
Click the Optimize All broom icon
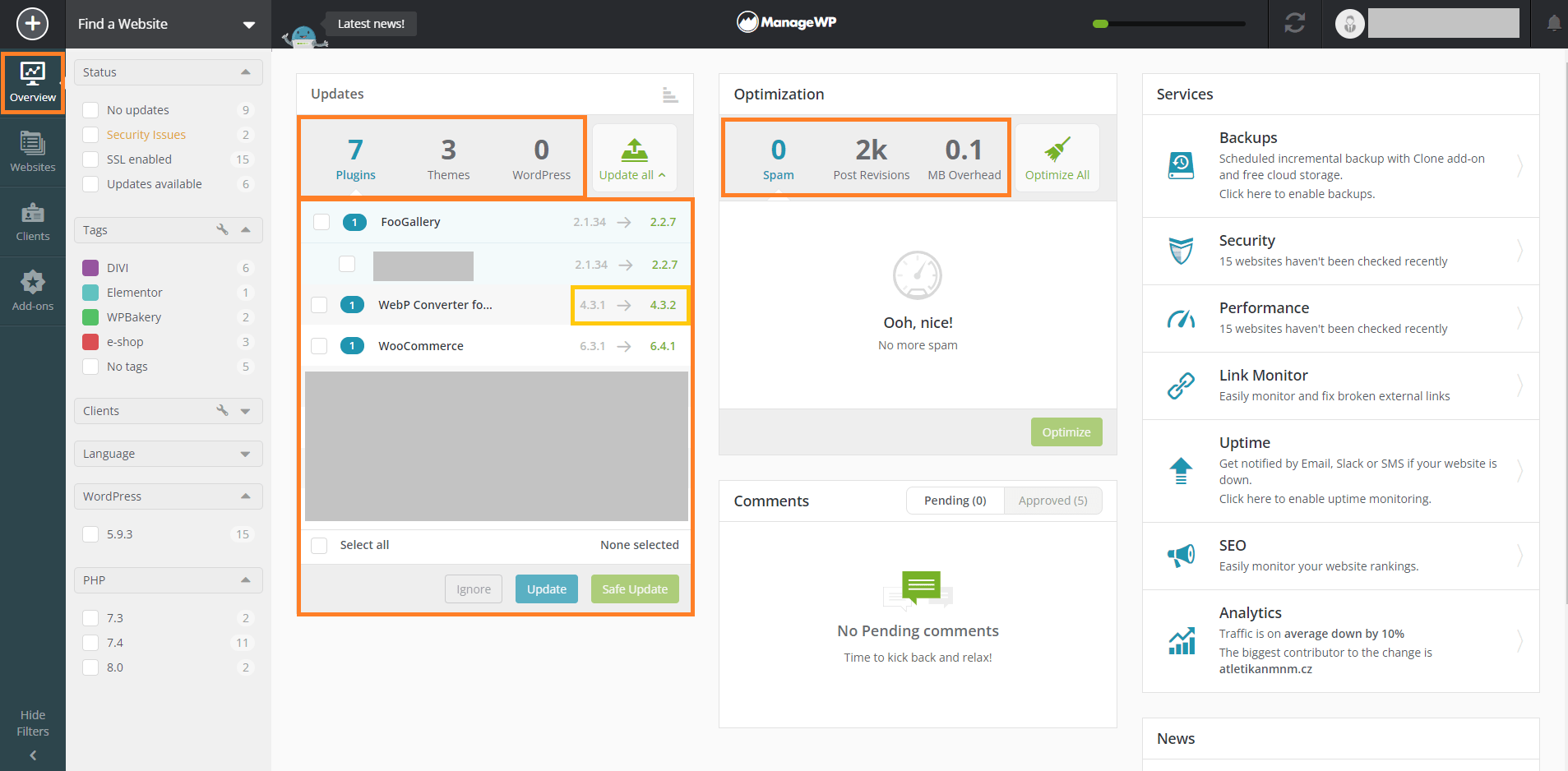click(1057, 150)
